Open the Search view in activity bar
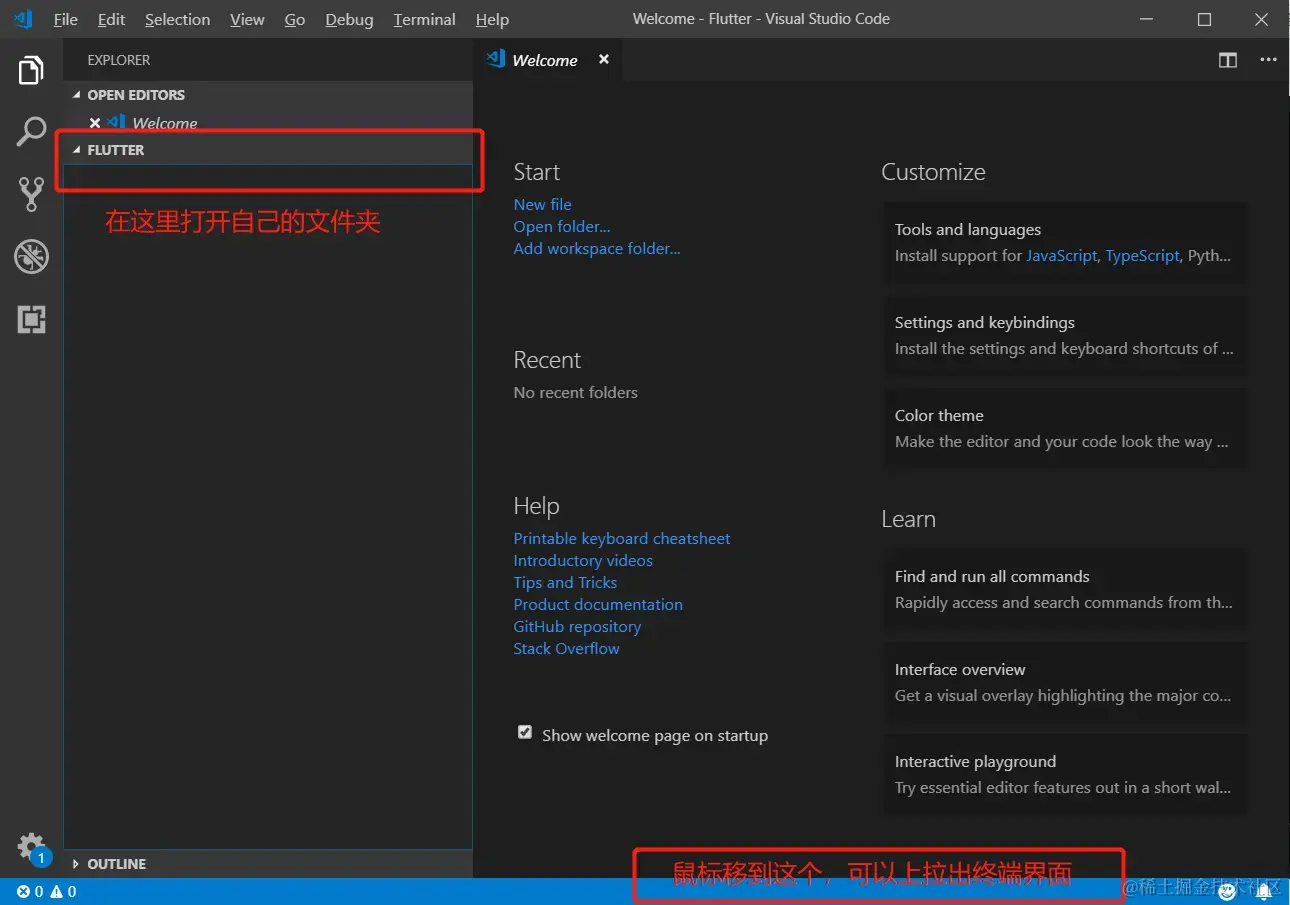The height and width of the screenshot is (905, 1290). (31, 132)
